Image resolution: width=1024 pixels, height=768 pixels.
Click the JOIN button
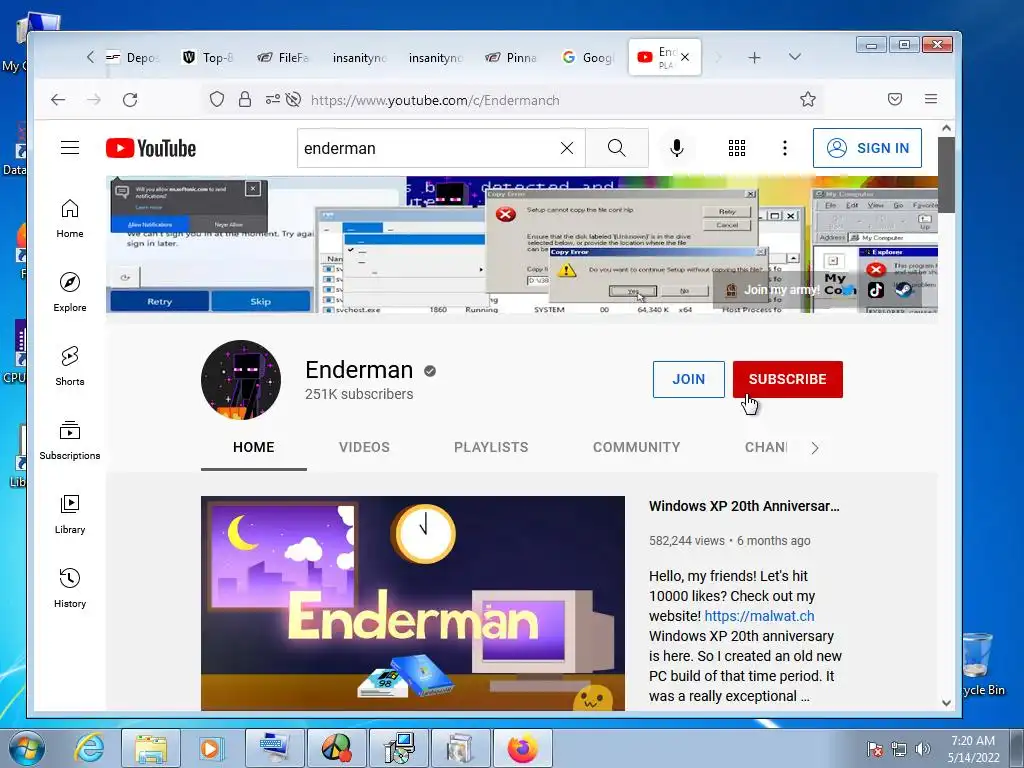point(688,379)
